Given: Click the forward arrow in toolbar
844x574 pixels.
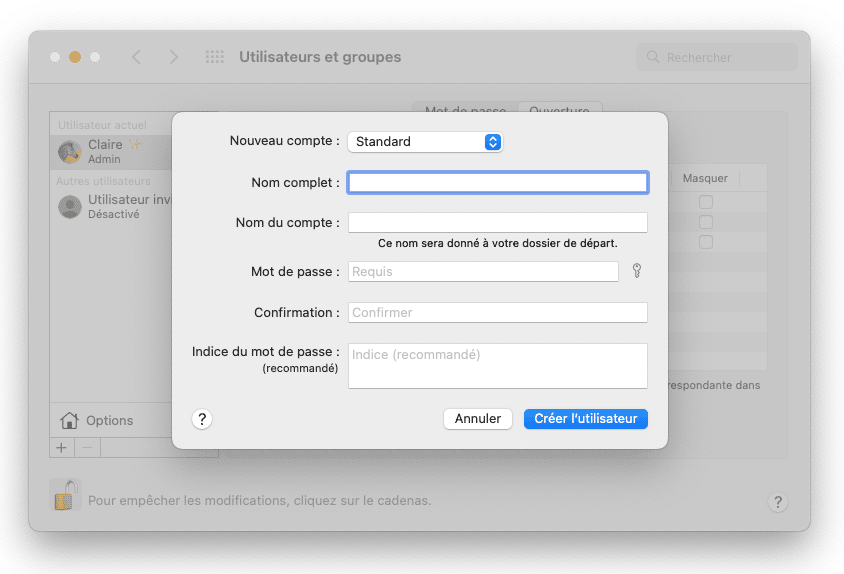Looking at the screenshot, I should 174,57.
